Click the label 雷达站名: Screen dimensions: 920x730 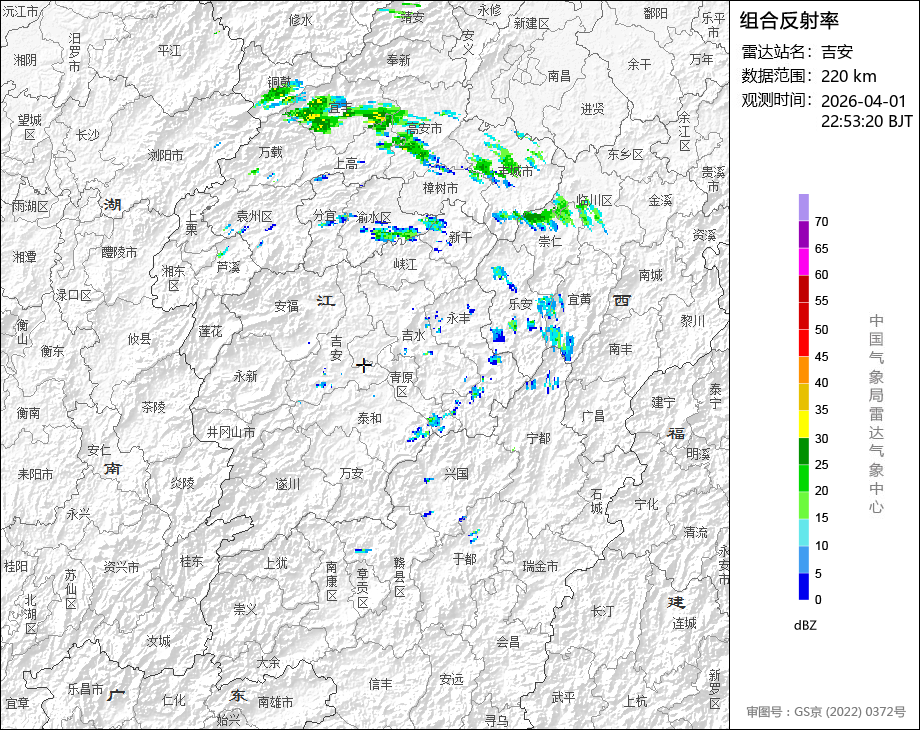point(777,52)
